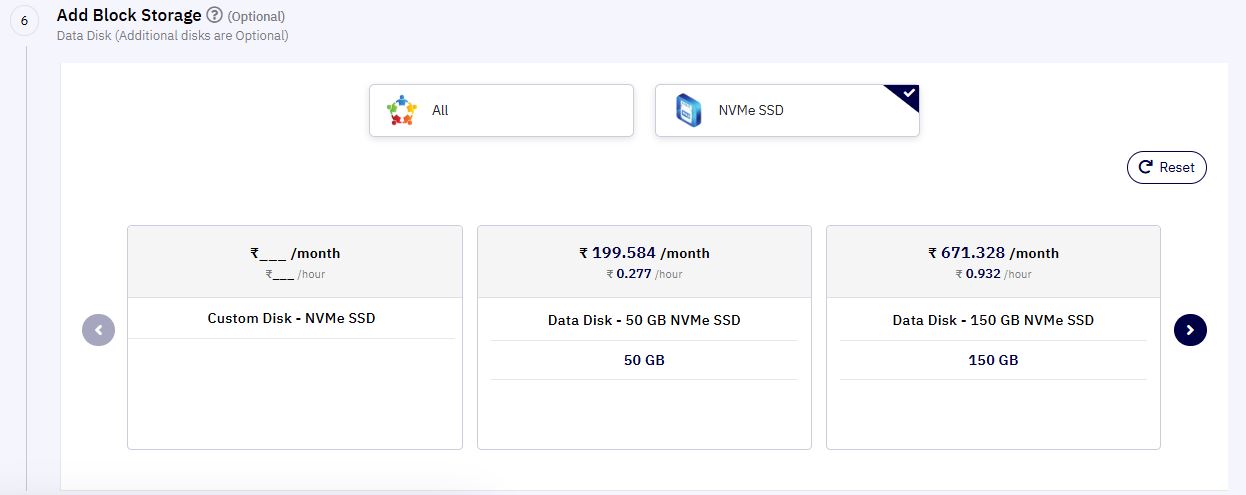Choose the Data Disk - 150 GB NVMe SSD
The height and width of the screenshot is (495, 1246).
point(993,337)
